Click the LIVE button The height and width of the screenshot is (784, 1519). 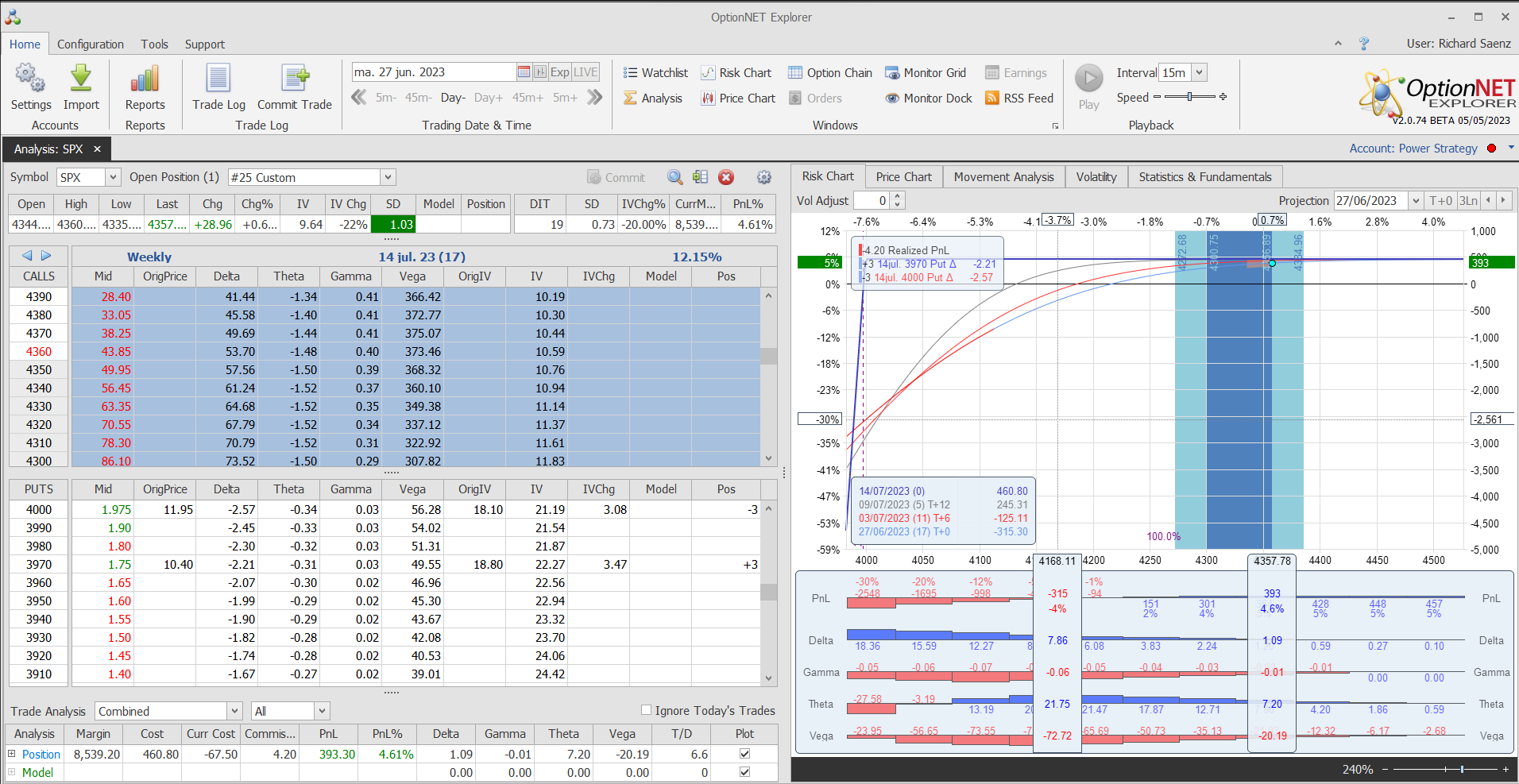pos(586,72)
